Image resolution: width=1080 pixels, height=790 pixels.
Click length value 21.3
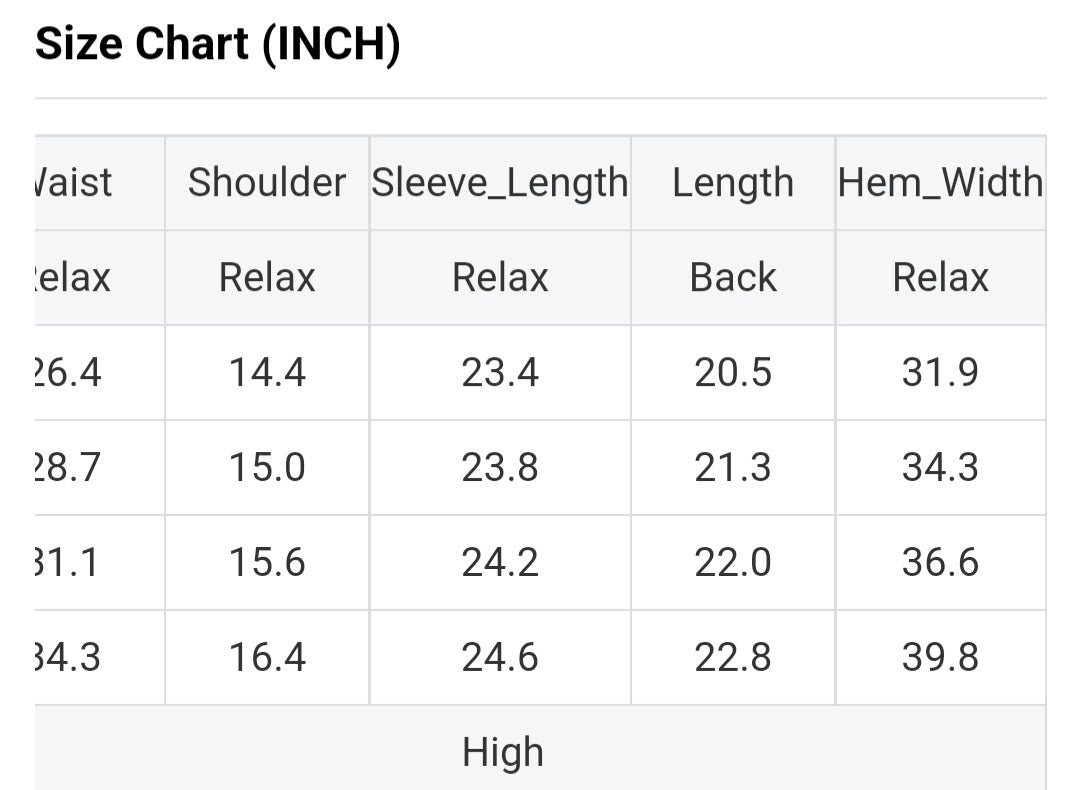pos(733,467)
